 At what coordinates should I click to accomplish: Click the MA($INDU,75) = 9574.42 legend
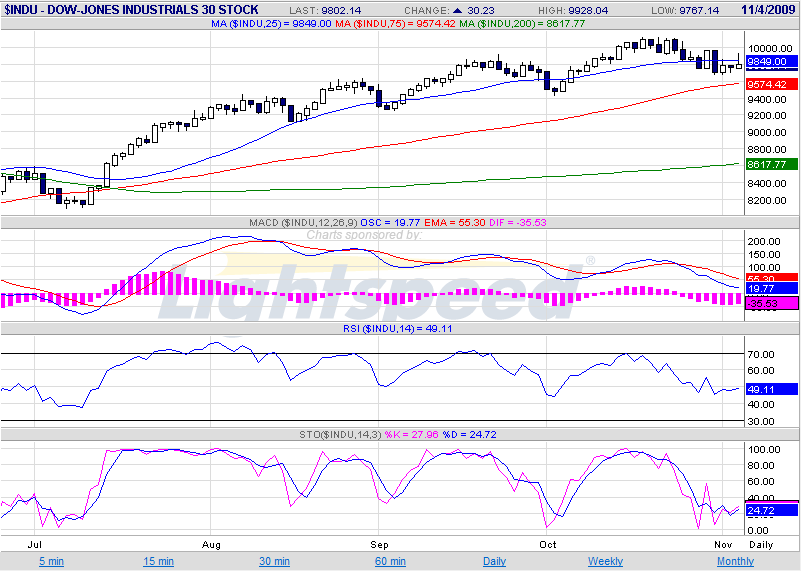click(x=395, y=23)
